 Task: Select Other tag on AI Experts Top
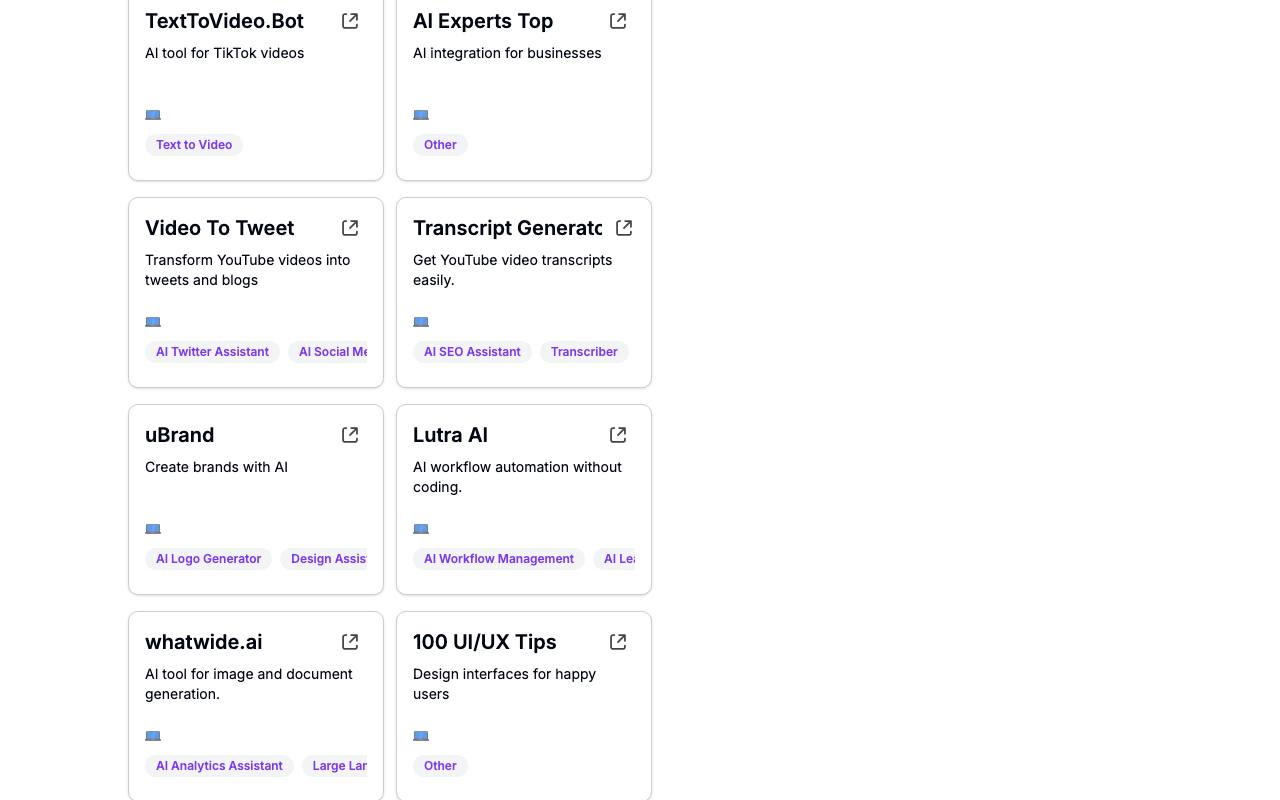[x=440, y=145]
